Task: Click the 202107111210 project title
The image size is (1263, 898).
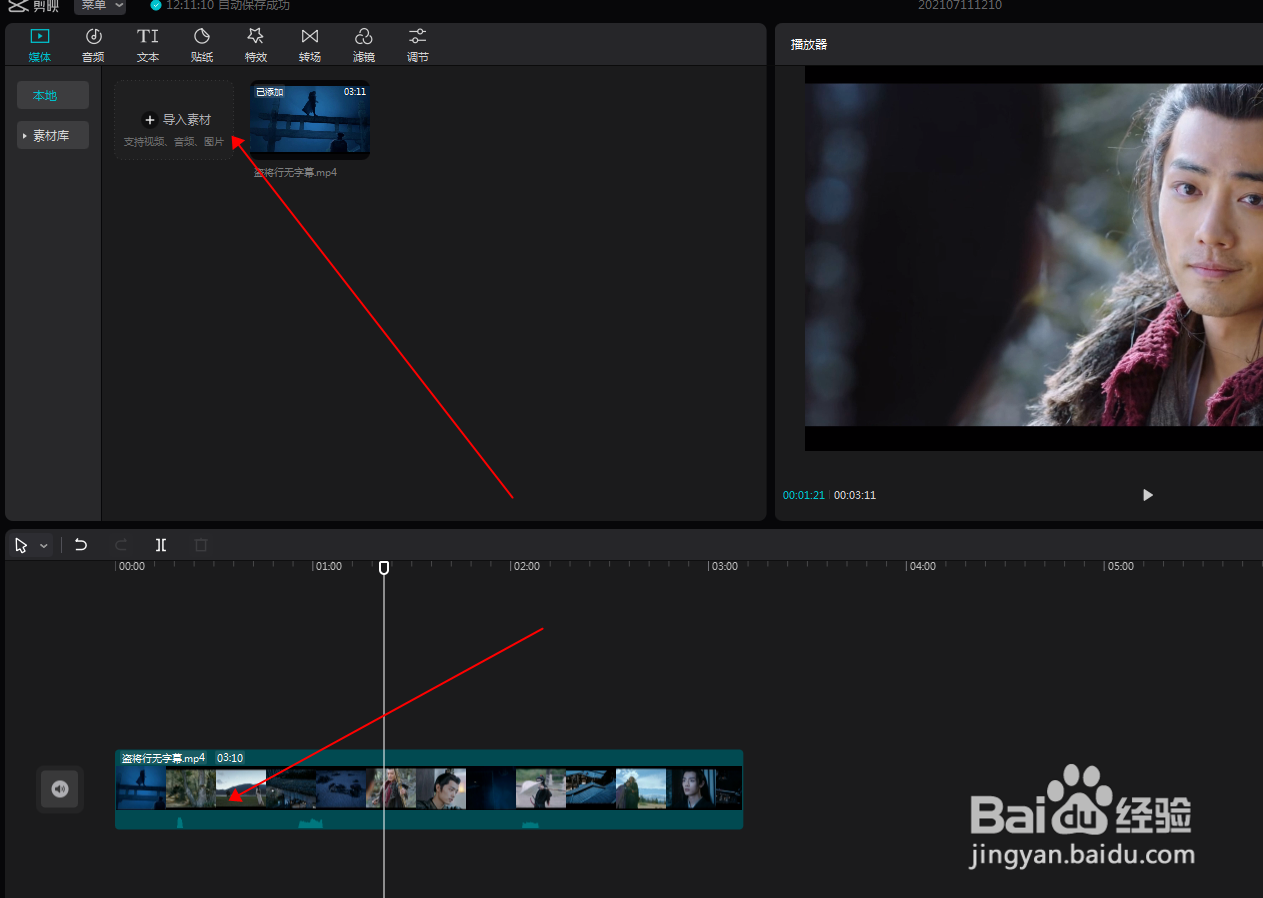Action: click(x=960, y=6)
